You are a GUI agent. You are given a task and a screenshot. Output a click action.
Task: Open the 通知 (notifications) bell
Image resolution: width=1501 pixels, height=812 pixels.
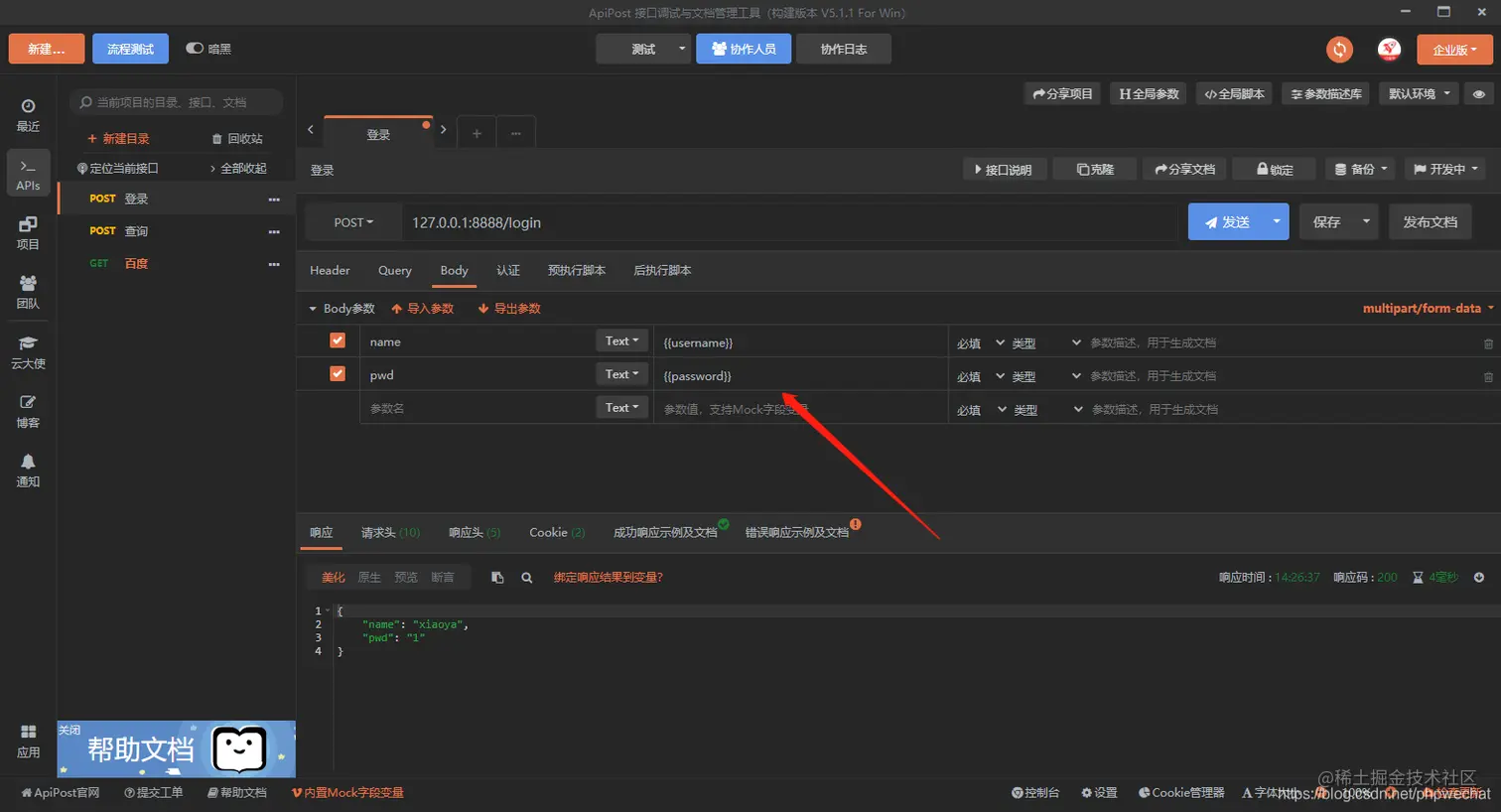coord(28,471)
